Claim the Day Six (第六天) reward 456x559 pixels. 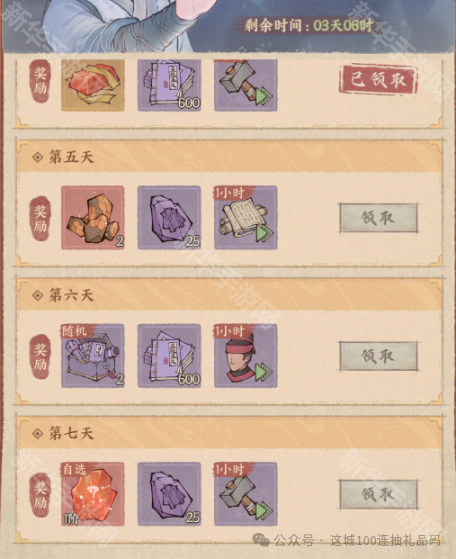(x=378, y=356)
